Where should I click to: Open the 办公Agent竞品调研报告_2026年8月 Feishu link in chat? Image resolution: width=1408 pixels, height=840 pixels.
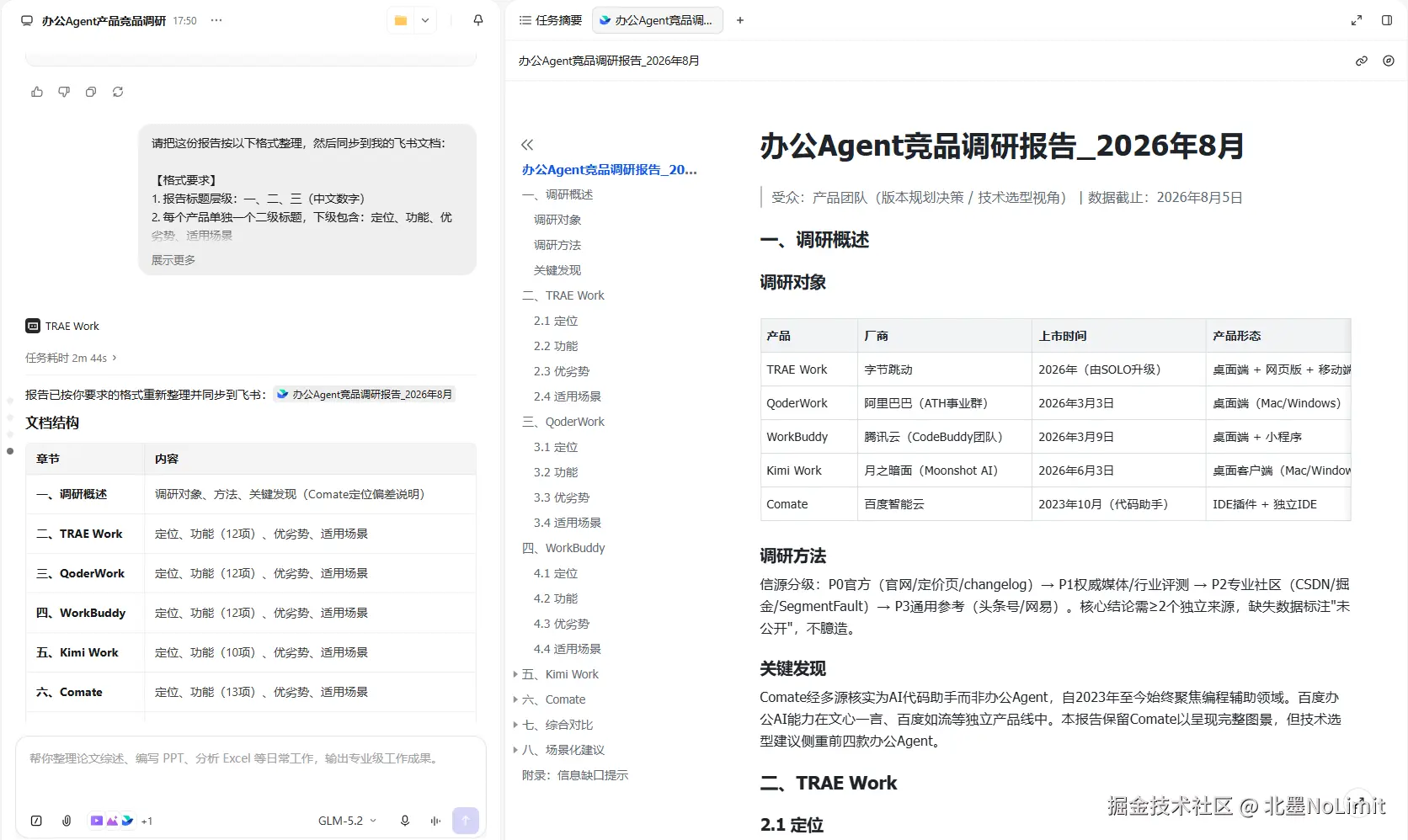coord(365,394)
